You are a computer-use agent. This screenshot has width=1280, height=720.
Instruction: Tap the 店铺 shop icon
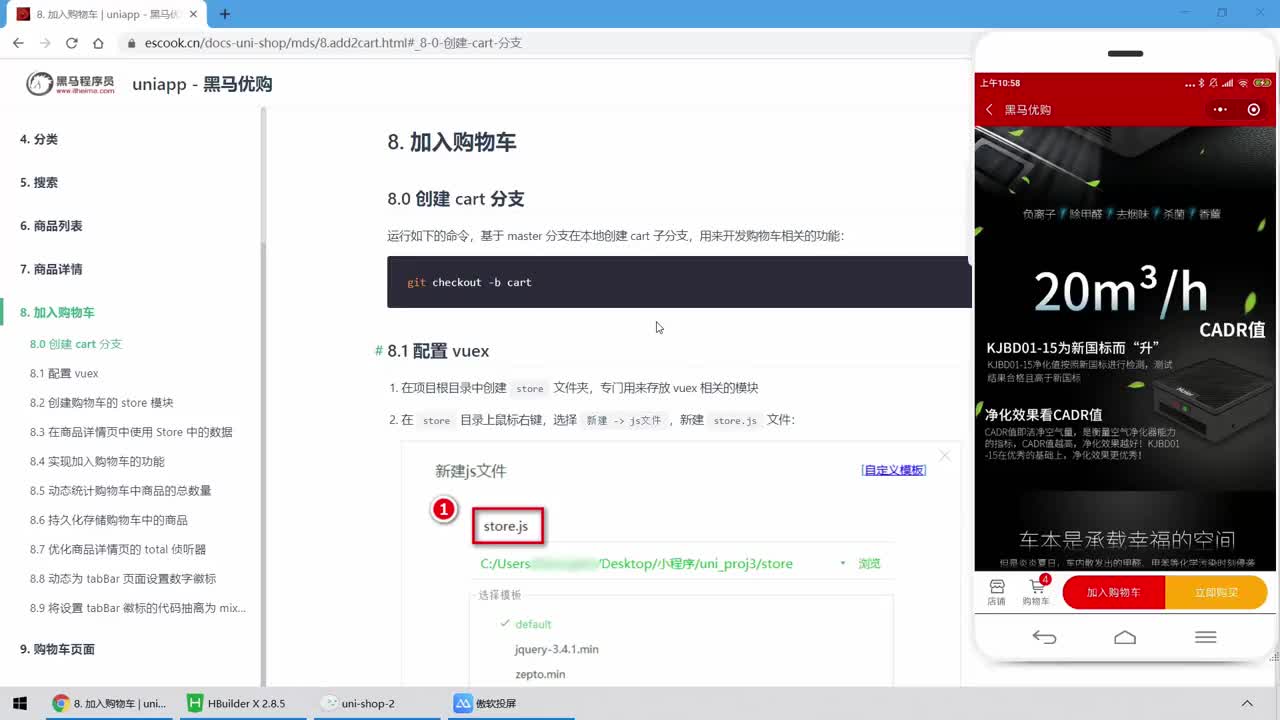996,592
